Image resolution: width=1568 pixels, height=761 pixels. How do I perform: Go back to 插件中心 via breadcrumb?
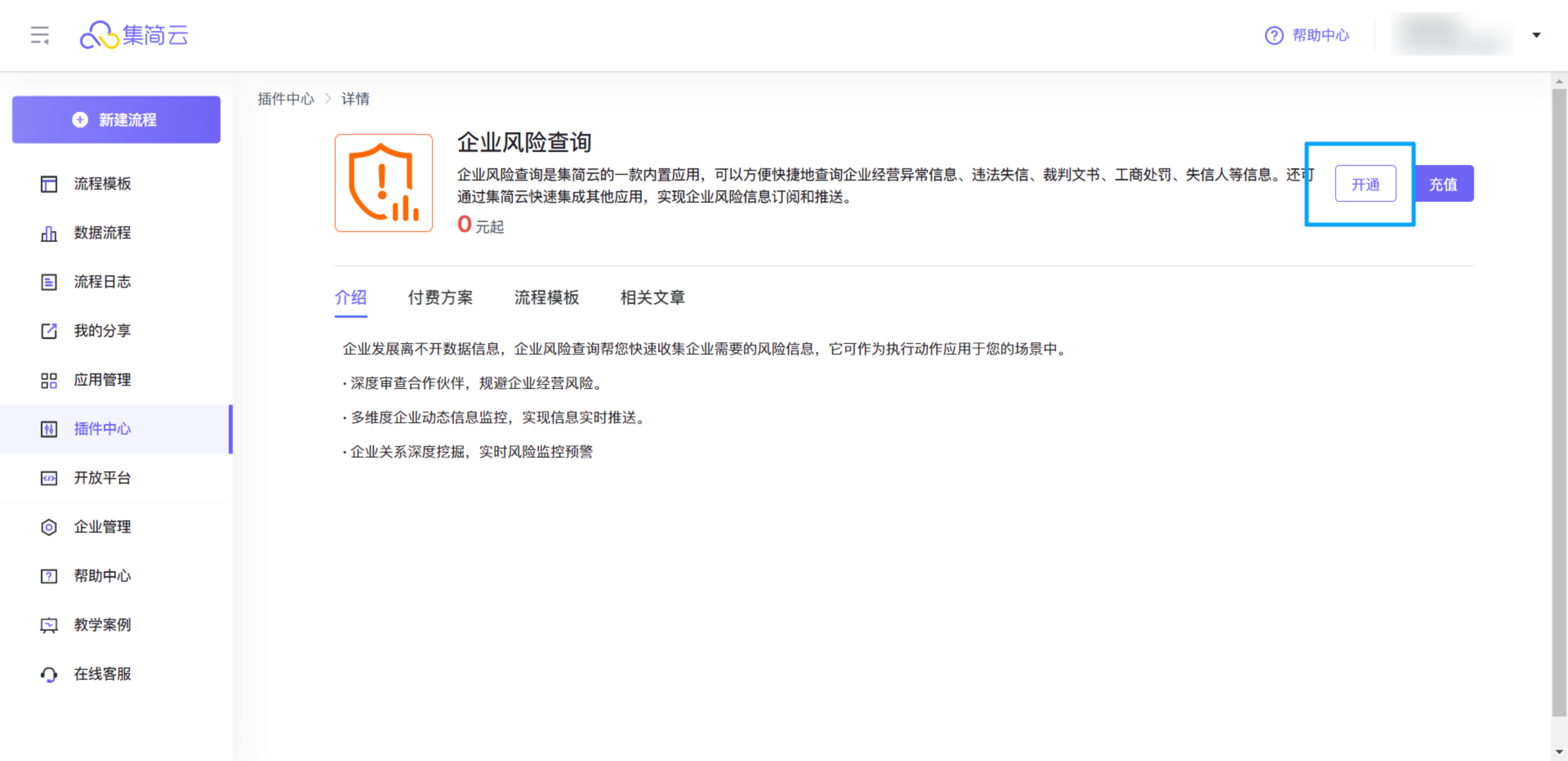pyautogui.click(x=285, y=98)
